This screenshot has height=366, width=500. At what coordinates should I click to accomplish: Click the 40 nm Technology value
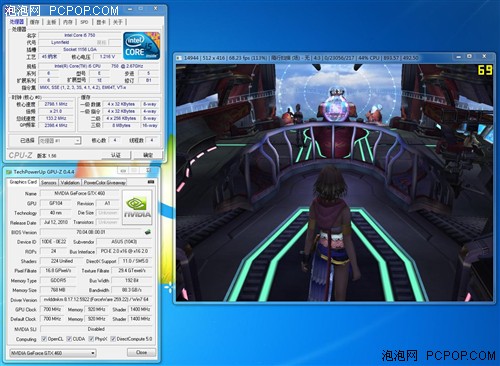pyautogui.click(x=56, y=213)
